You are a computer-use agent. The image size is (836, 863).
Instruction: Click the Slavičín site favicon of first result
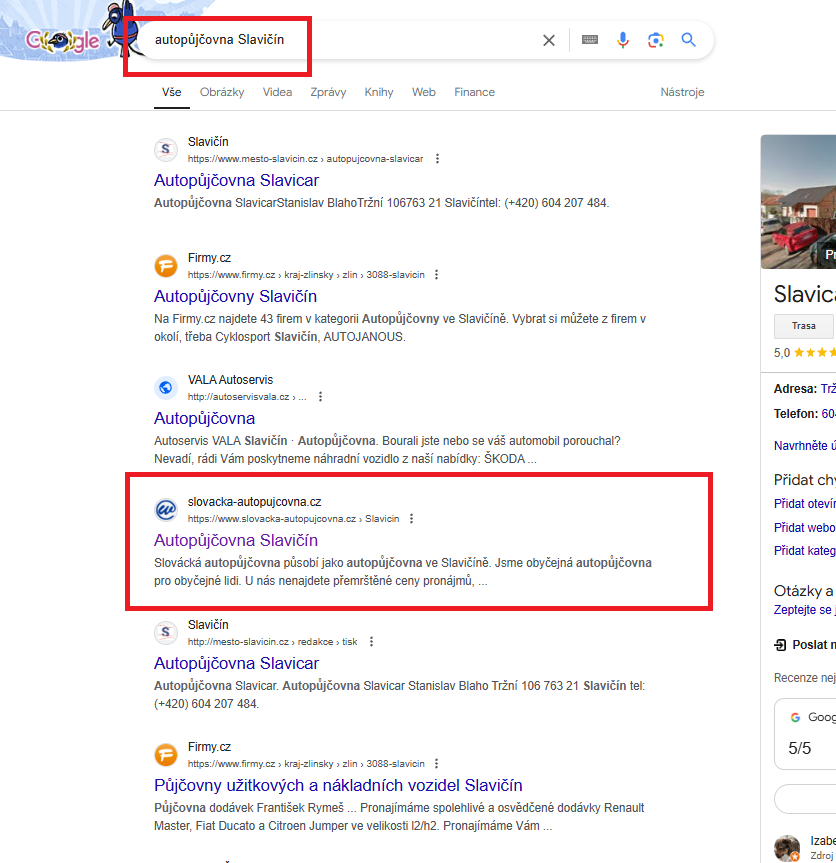coord(166,150)
